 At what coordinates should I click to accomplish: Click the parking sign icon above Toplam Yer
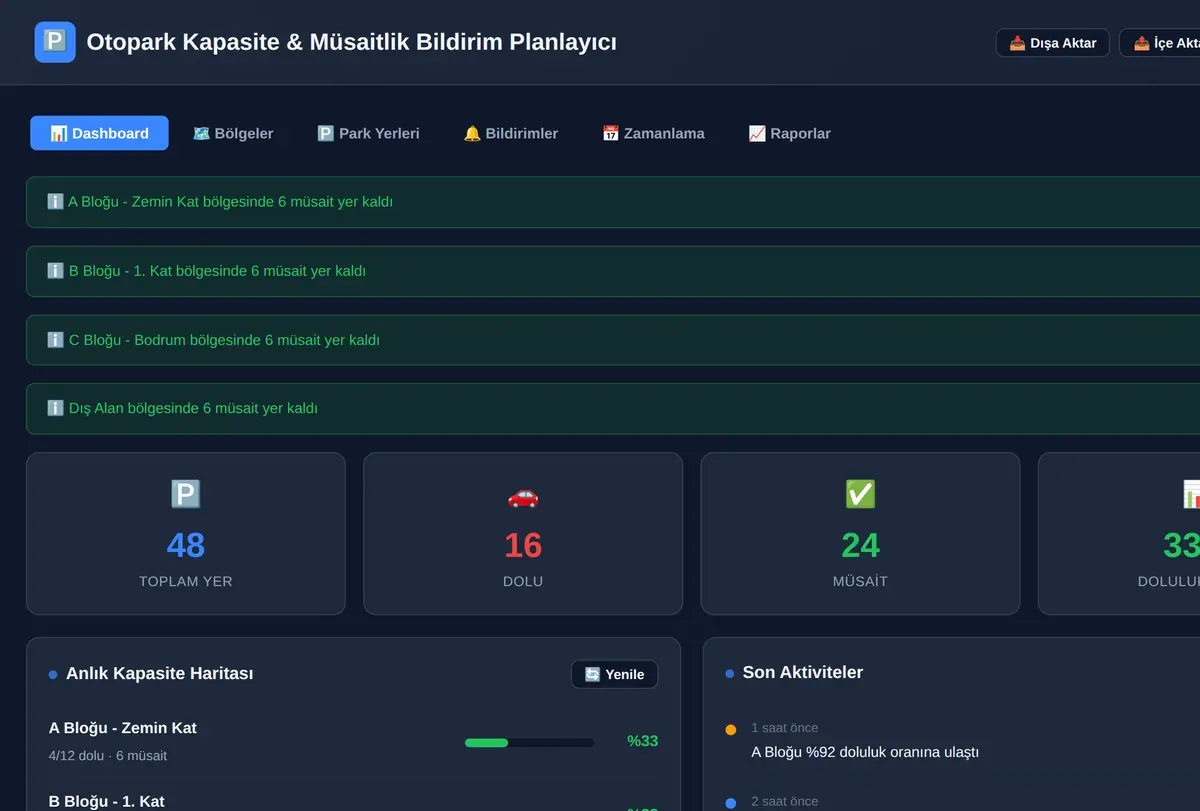[186, 494]
